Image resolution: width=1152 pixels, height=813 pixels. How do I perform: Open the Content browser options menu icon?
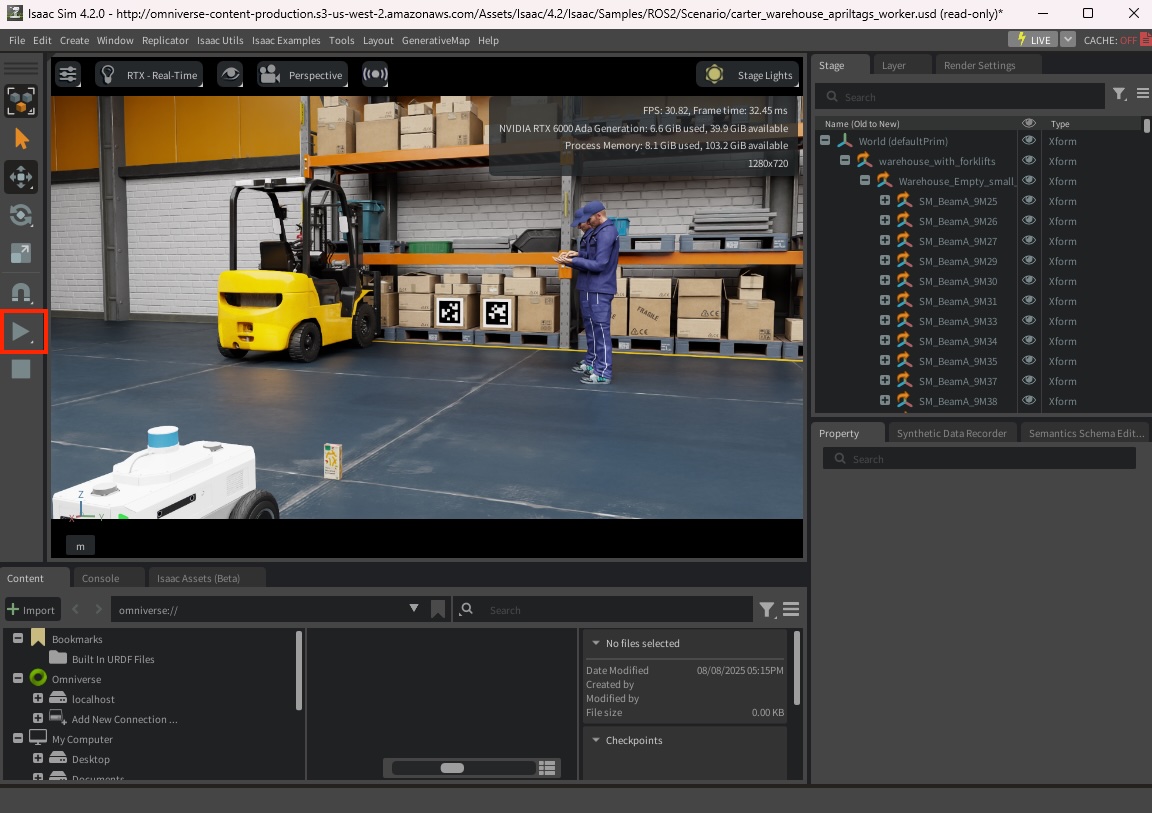[791, 609]
